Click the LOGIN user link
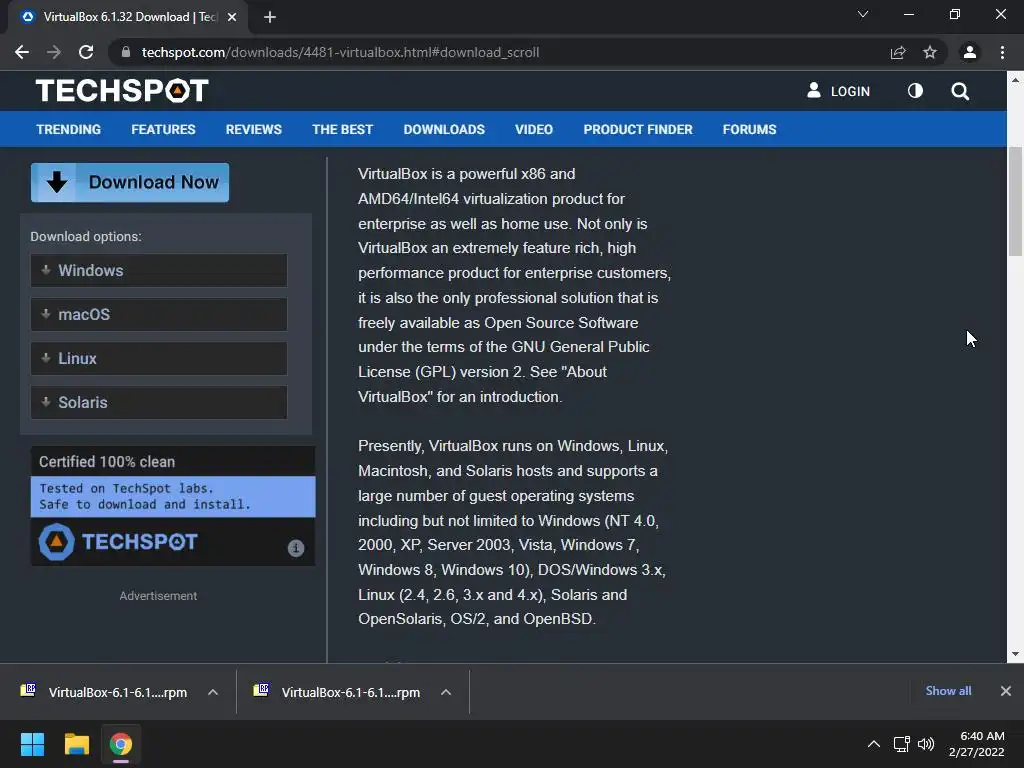 [x=839, y=91]
